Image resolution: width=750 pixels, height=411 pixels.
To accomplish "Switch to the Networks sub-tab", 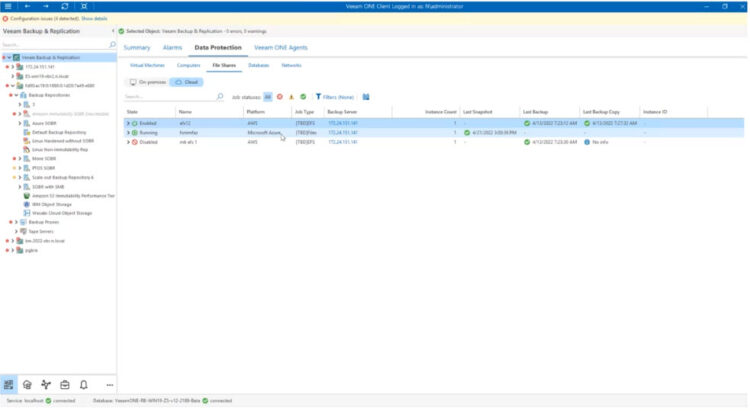I will pyautogui.click(x=291, y=66).
